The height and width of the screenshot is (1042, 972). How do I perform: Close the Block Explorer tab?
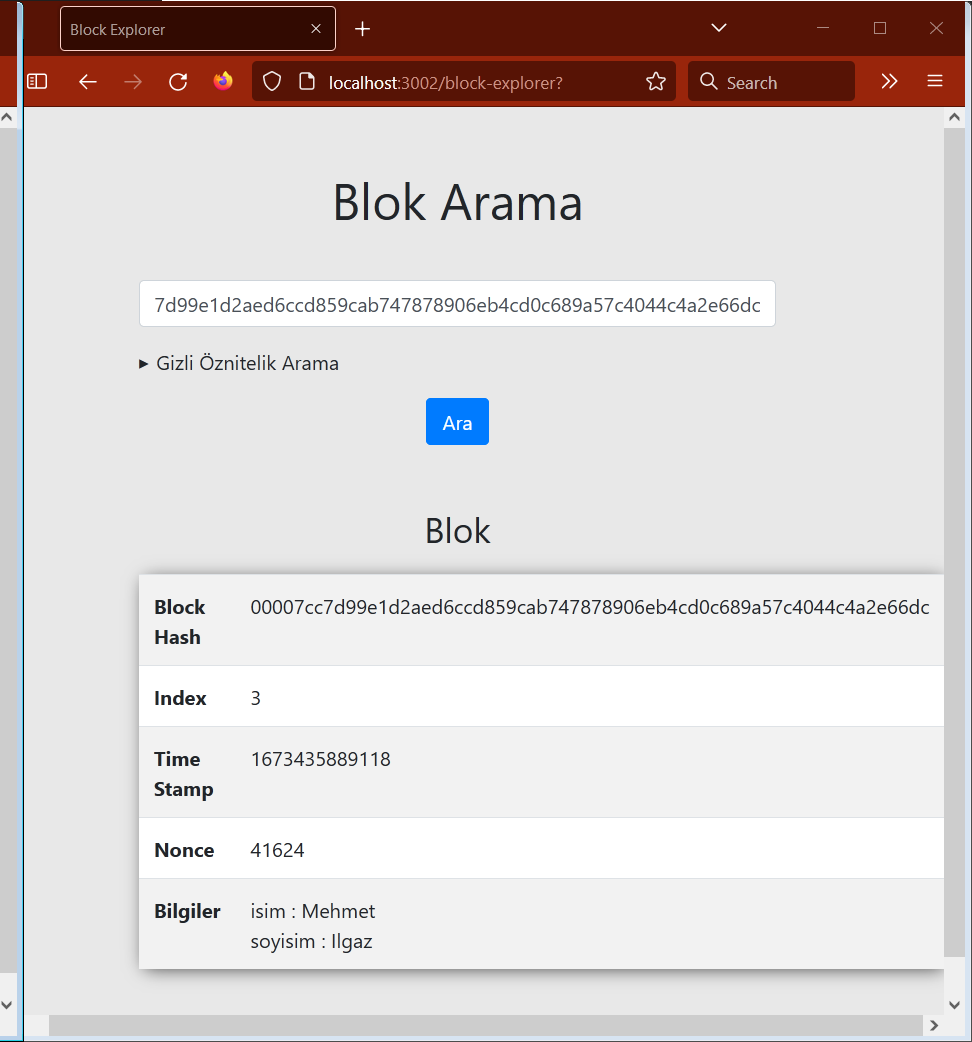pyautogui.click(x=315, y=28)
